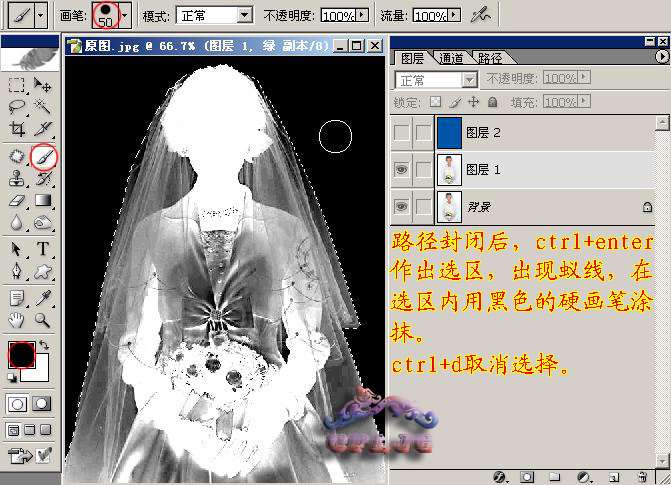Click the foreground black color swatch
Screen dimensions: 671x485
click(x=20, y=352)
